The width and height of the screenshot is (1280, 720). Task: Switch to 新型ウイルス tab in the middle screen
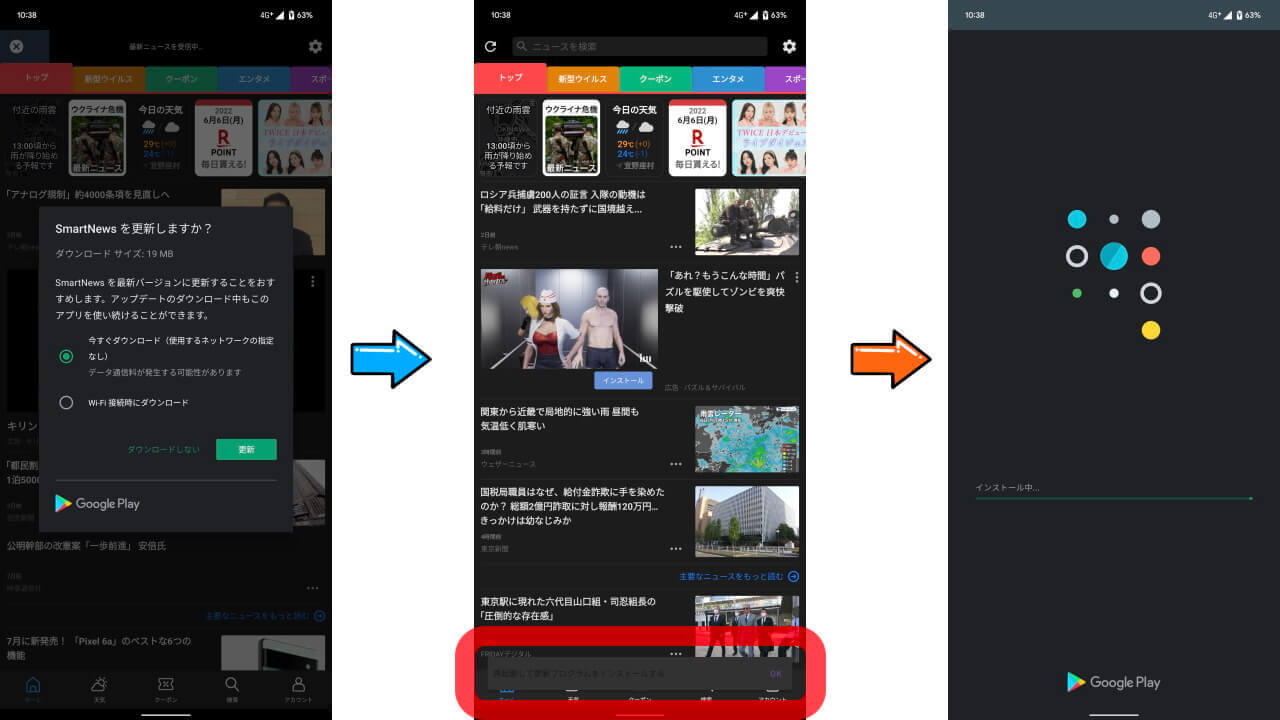pyautogui.click(x=582, y=79)
